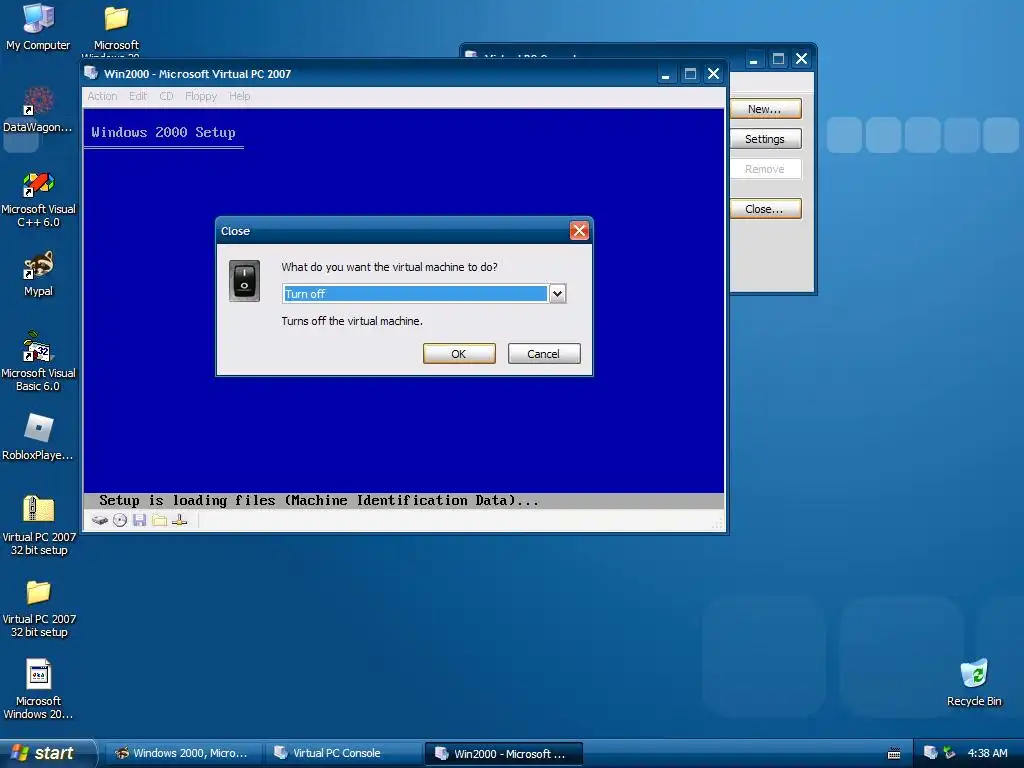The height and width of the screenshot is (768, 1024).
Task: Click the shared folders status icon
Action: tap(159, 520)
